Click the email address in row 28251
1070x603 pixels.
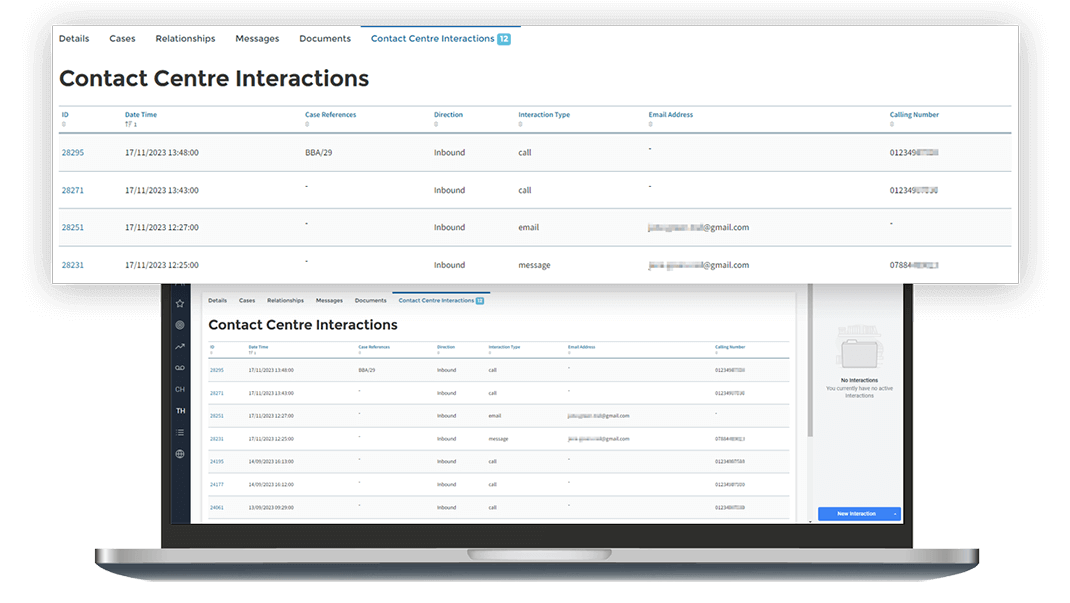pos(700,227)
